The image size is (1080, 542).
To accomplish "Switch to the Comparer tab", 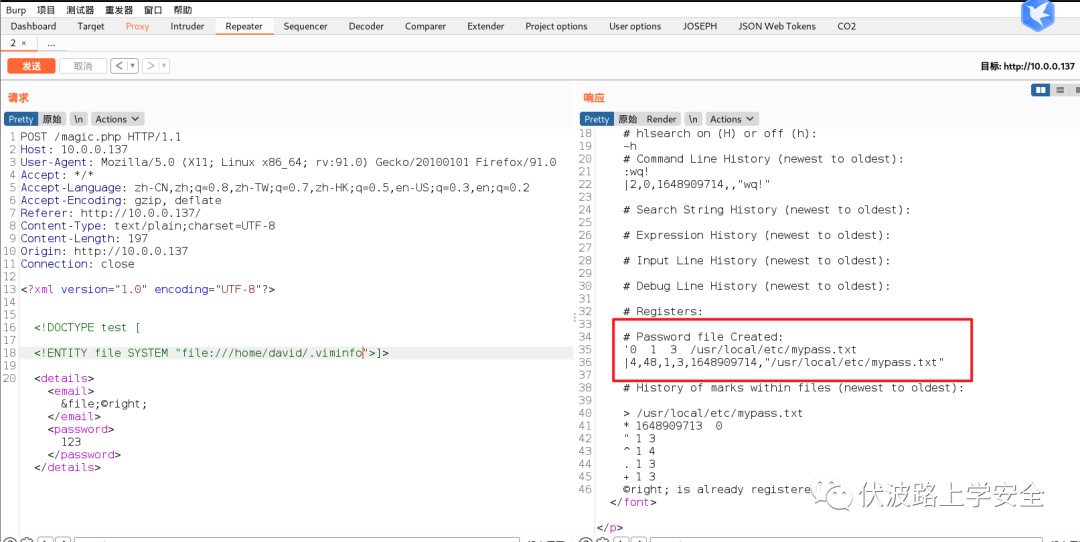I will (425, 26).
